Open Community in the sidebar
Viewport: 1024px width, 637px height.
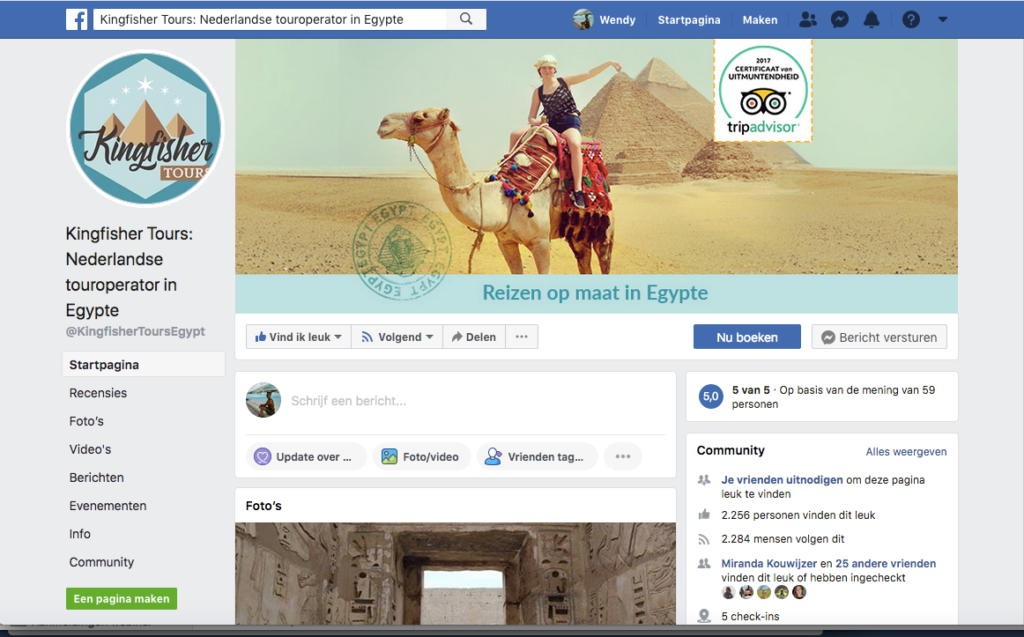coord(101,561)
